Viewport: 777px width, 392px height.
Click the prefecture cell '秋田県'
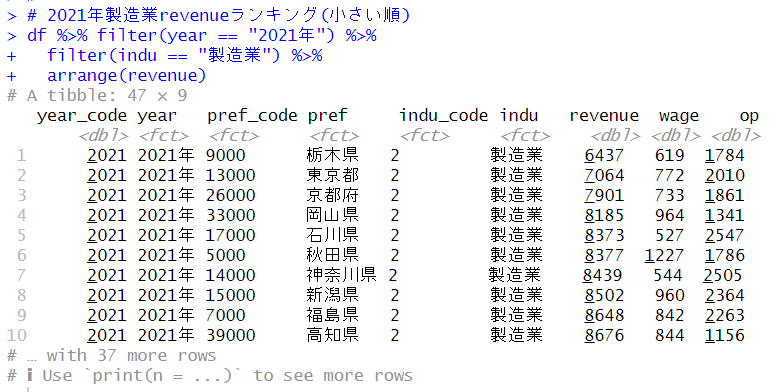pyautogui.click(x=333, y=255)
